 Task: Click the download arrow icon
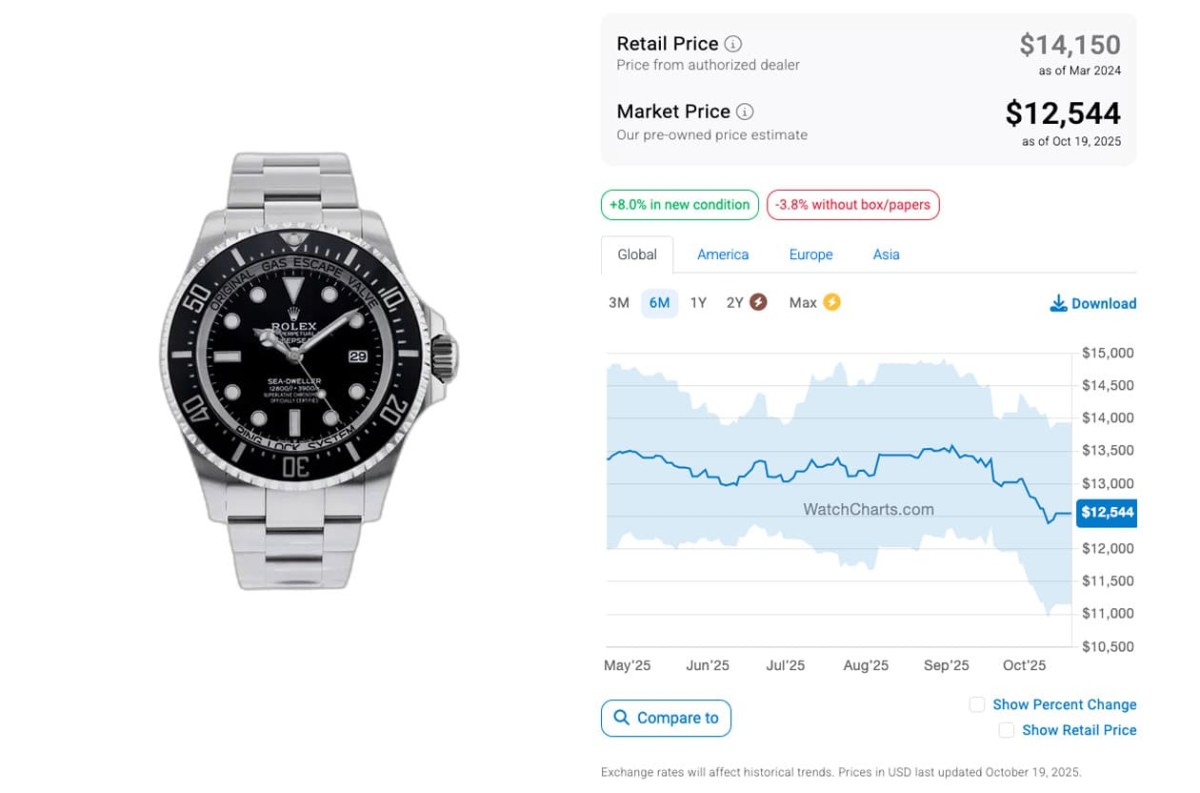click(1058, 303)
